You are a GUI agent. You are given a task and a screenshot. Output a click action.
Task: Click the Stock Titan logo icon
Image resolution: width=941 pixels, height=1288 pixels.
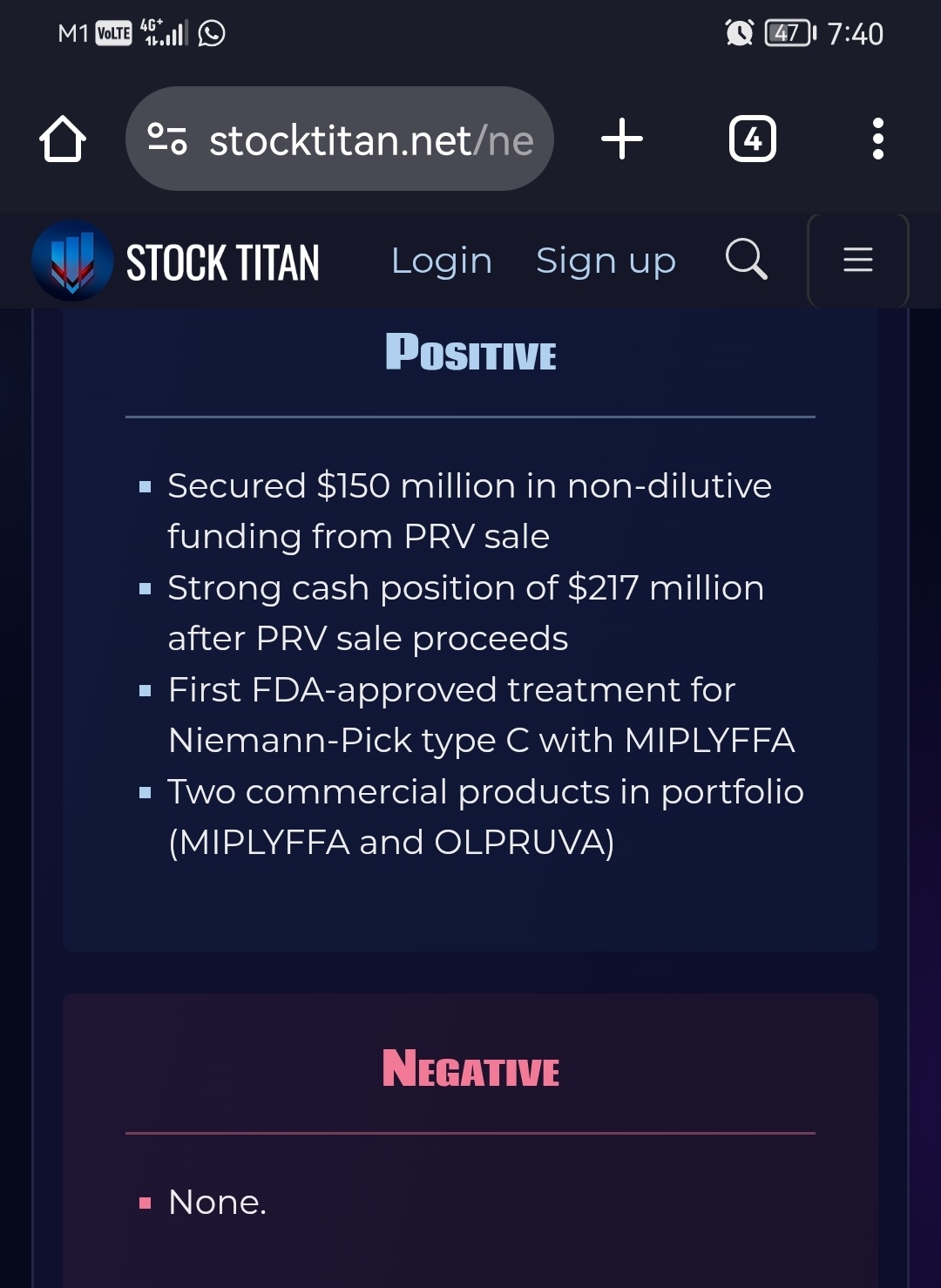[72, 261]
